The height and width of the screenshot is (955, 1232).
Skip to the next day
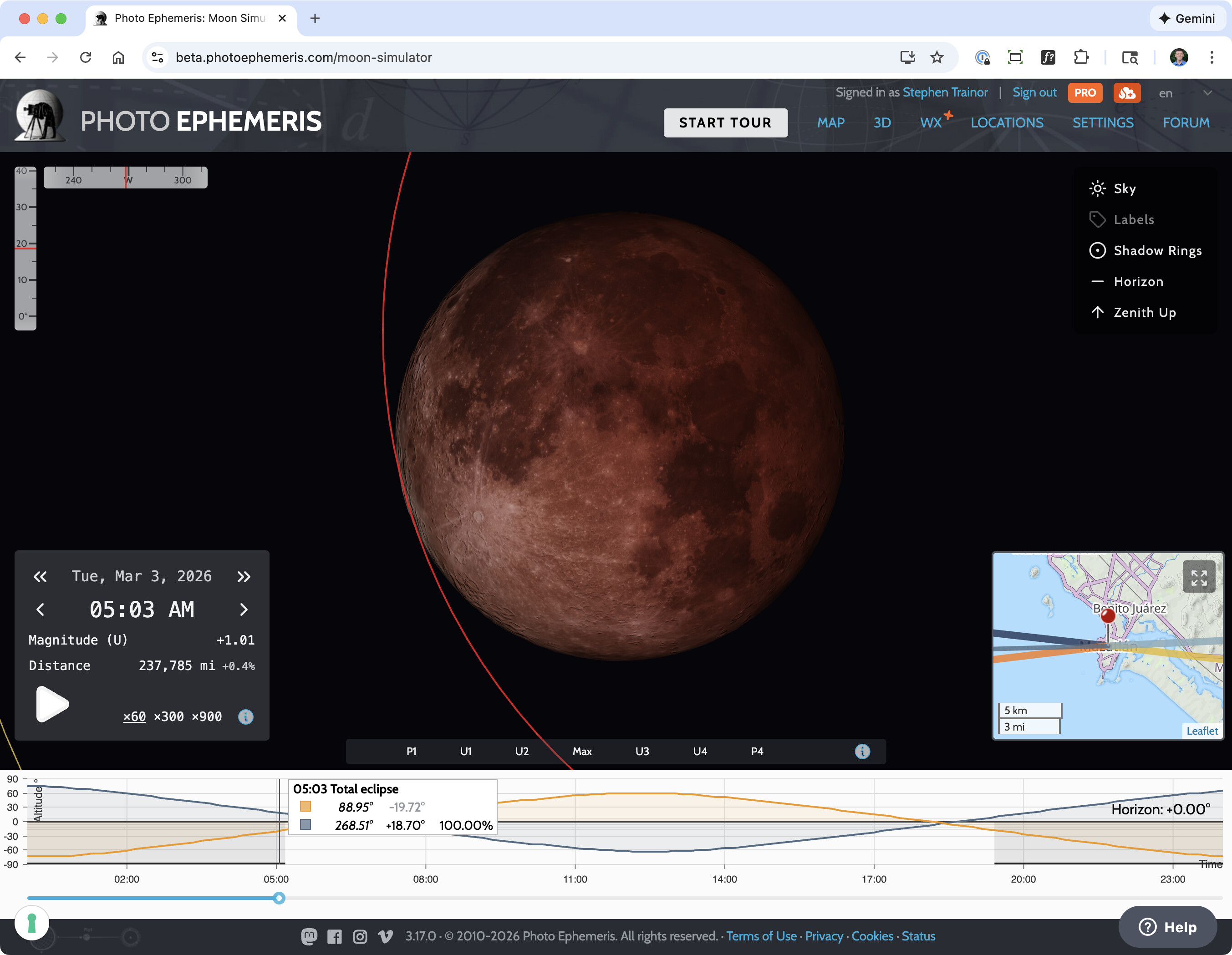click(244, 576)
